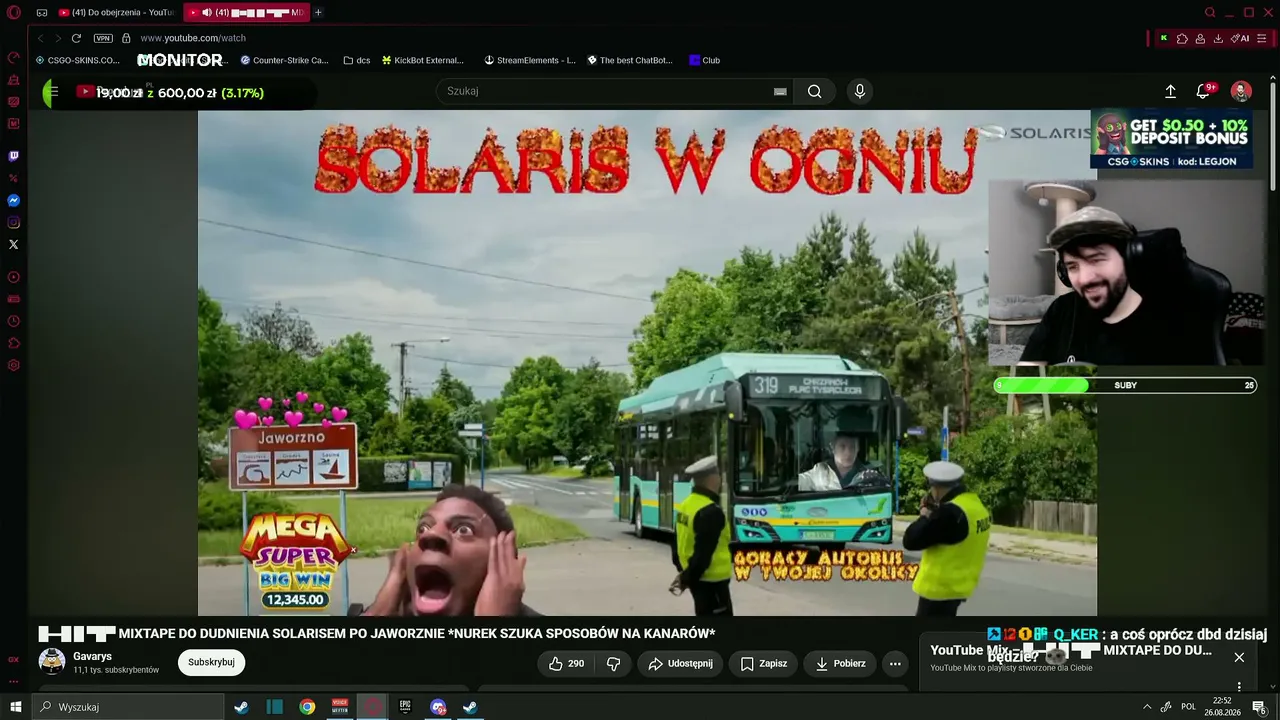Open X (Twitter) in the Opera sidebar
The image size is (1280, 720).
point(14,244)
